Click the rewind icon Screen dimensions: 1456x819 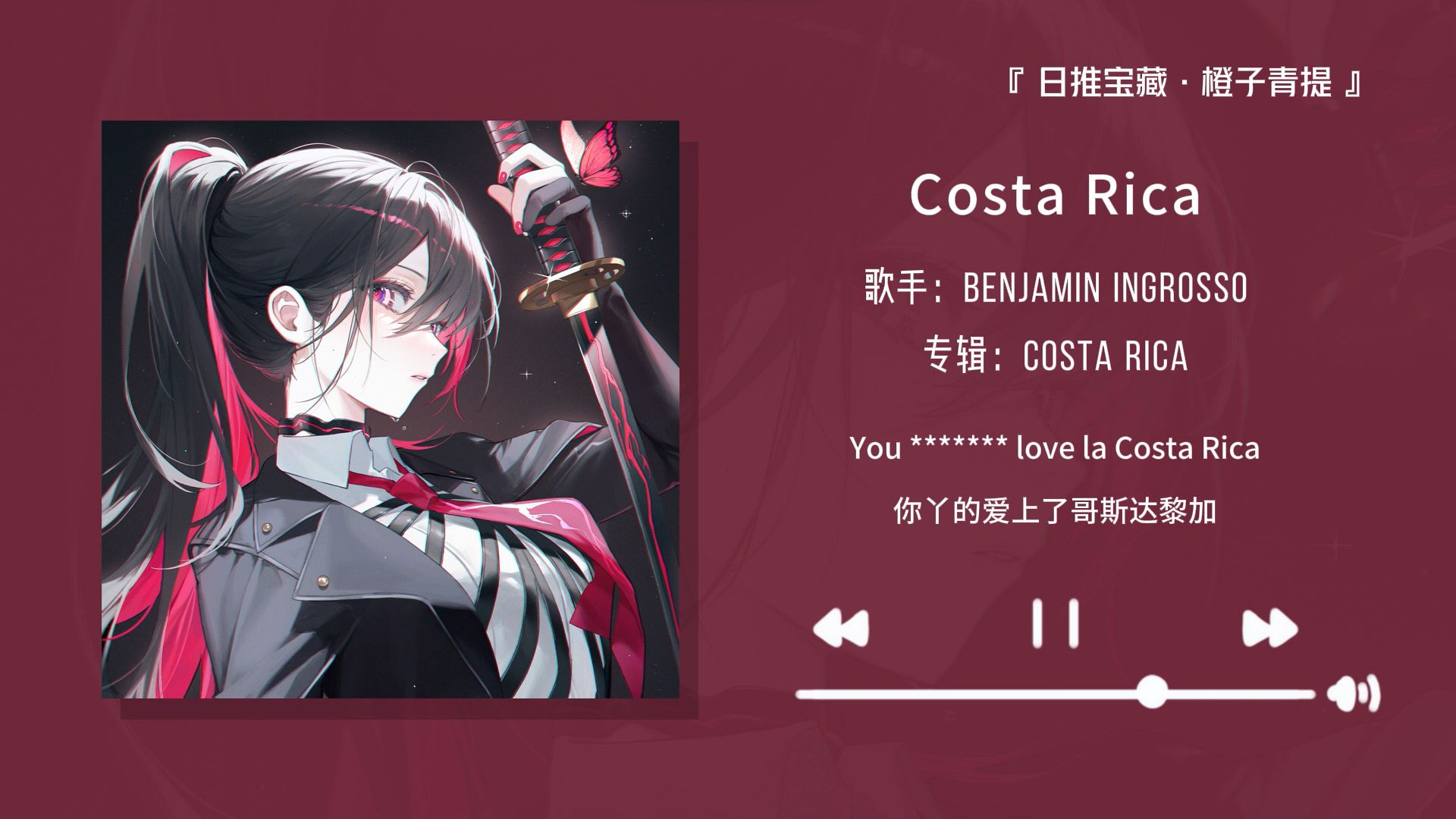click(841, 629)
